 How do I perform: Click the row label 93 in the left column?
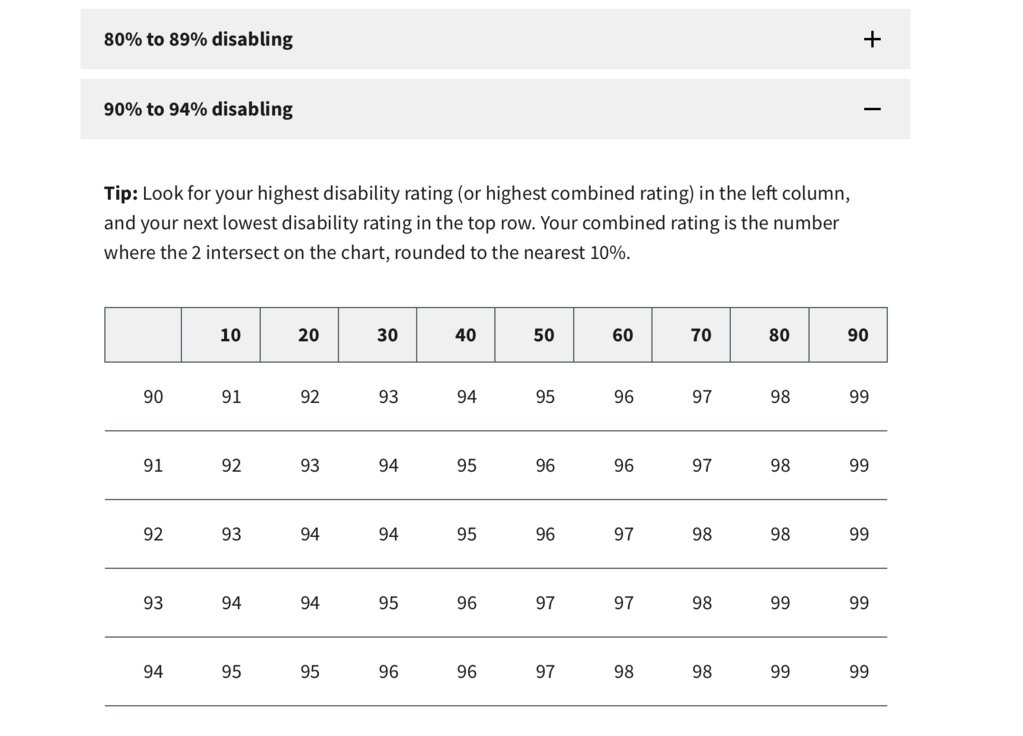pyautogui.click(x=153, y=603)
